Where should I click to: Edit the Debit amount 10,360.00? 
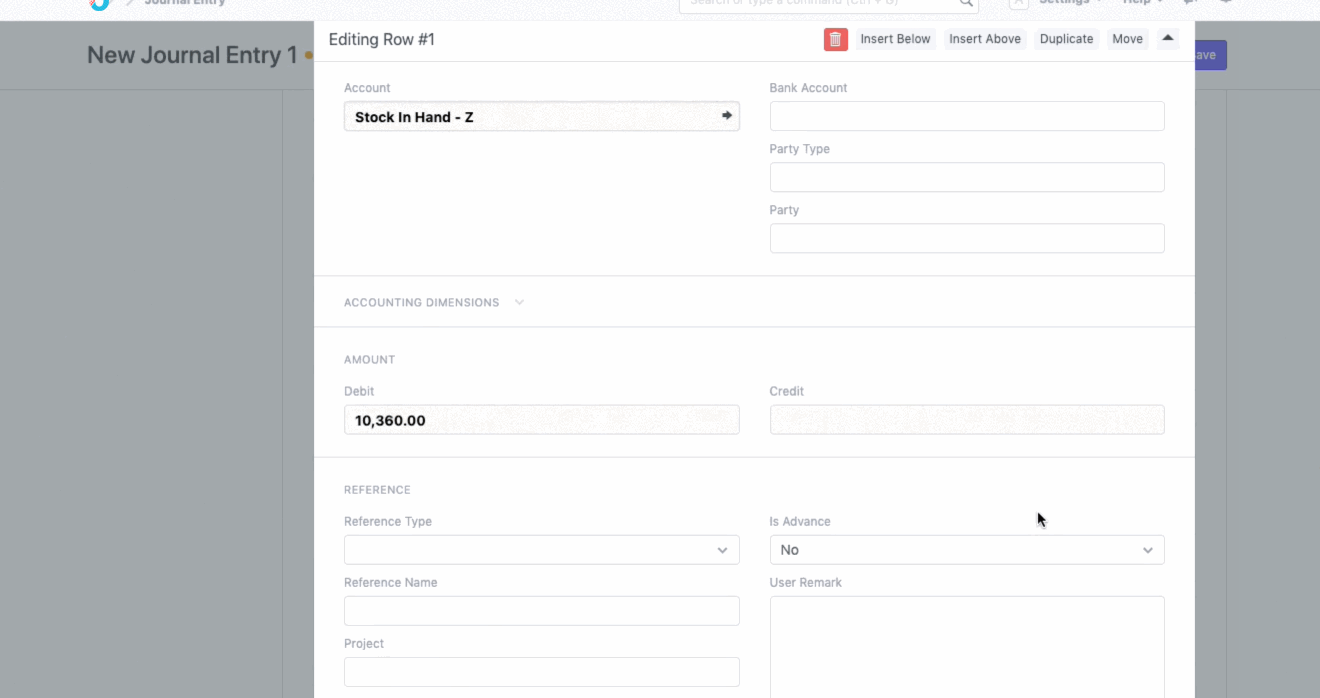pos(542,420)
